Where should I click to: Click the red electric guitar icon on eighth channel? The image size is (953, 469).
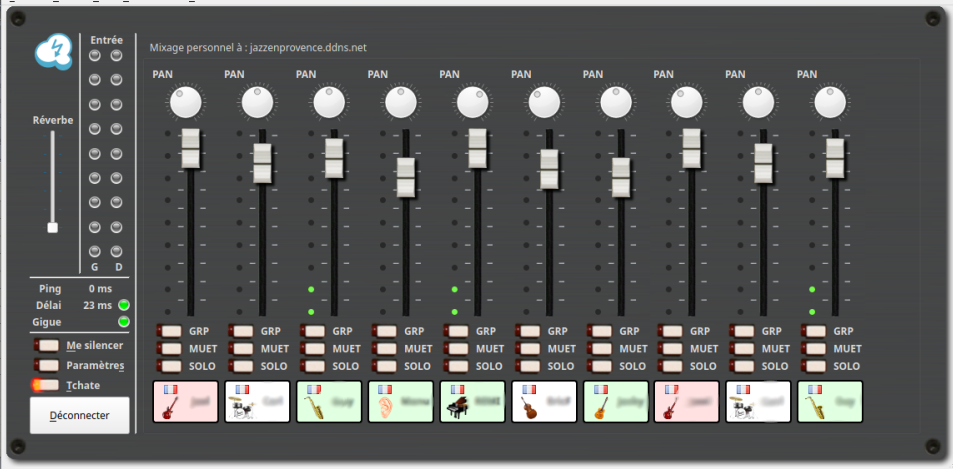pos(672,407)
